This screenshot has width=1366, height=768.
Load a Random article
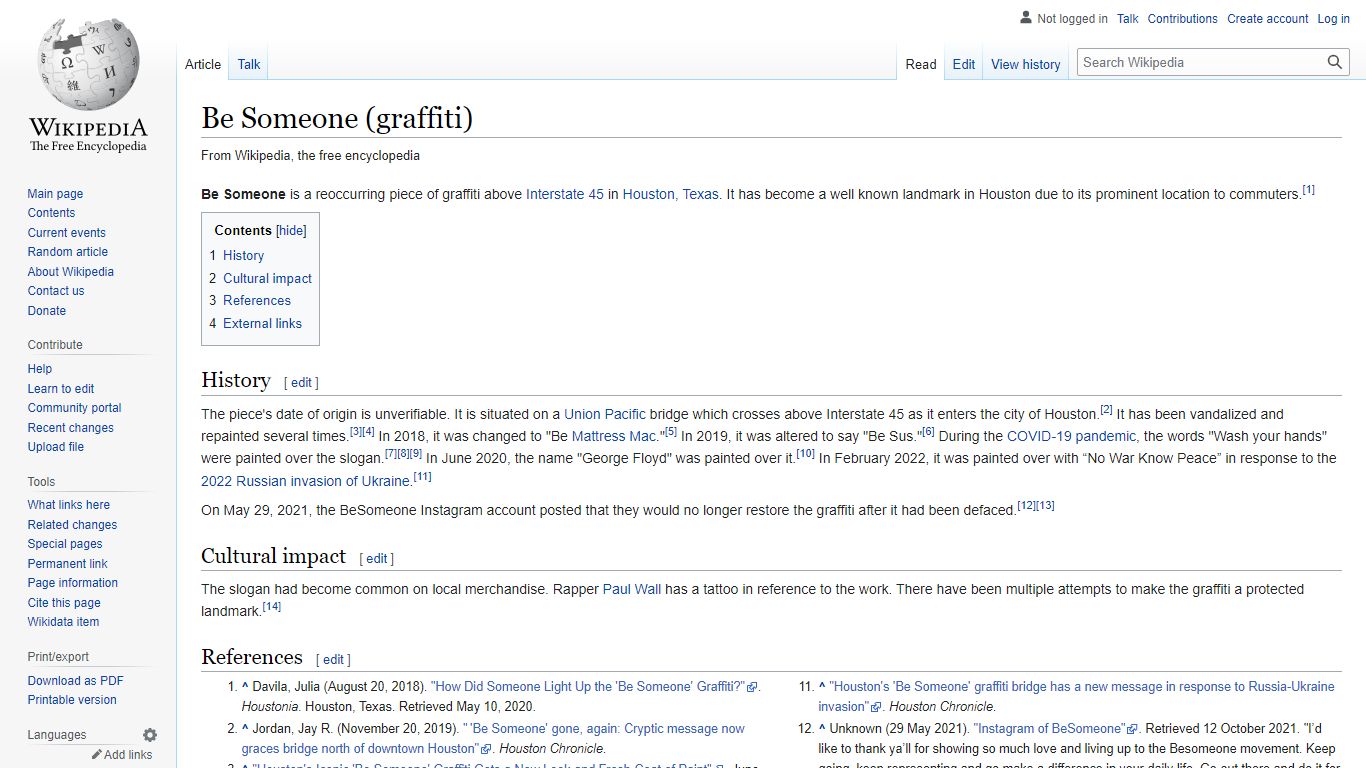67,252
